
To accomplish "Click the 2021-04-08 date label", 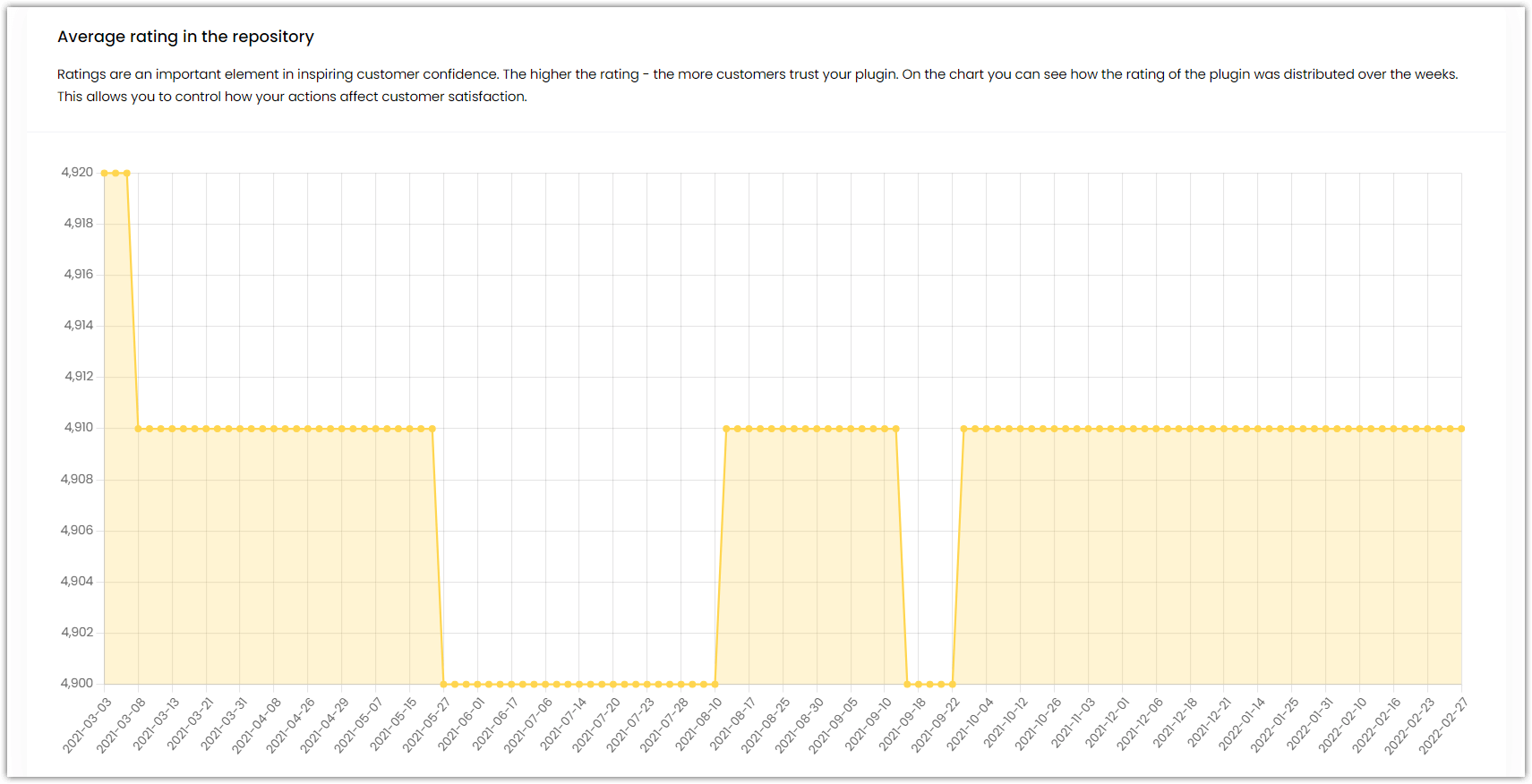I will pyautogui.click(x=257, y=726).
